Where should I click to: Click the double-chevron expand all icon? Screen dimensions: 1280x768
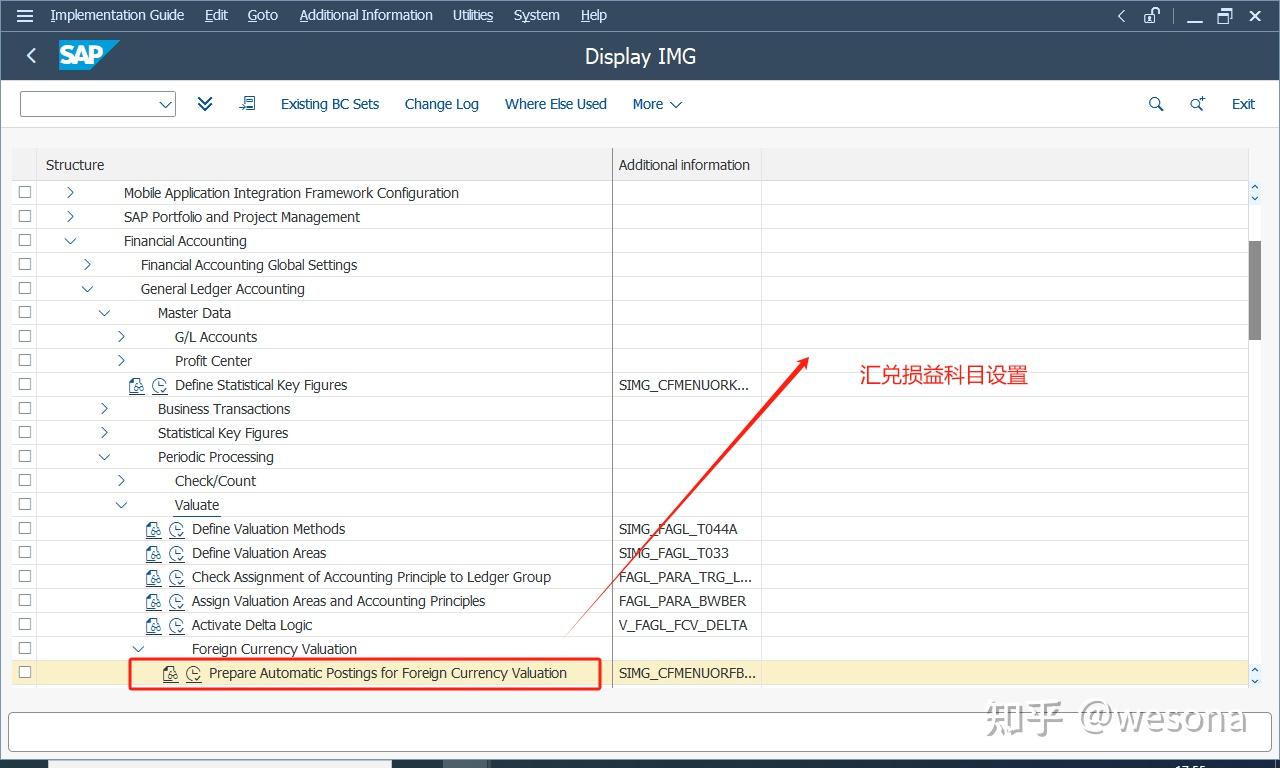pos(205,104)
